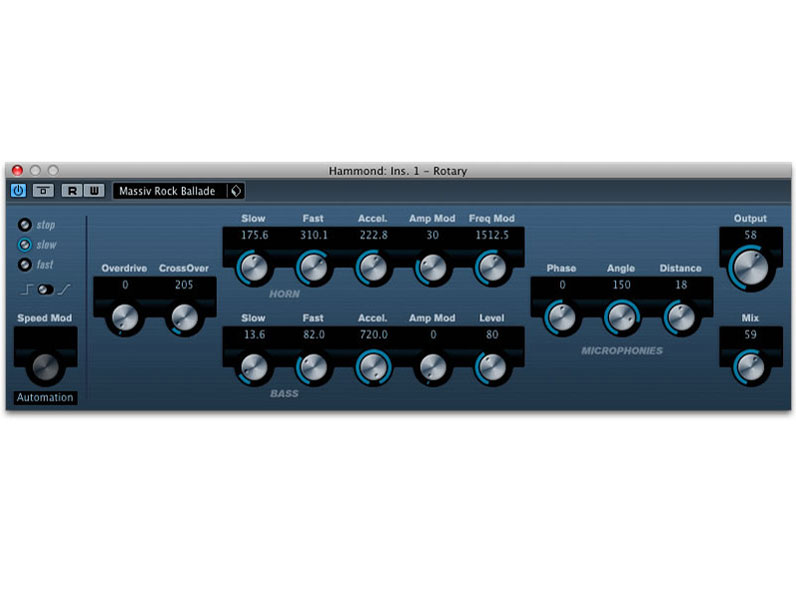The height and width of the screenshot is (597, 796).
Task: Click the Mix value 59
Action: point(750,335)
